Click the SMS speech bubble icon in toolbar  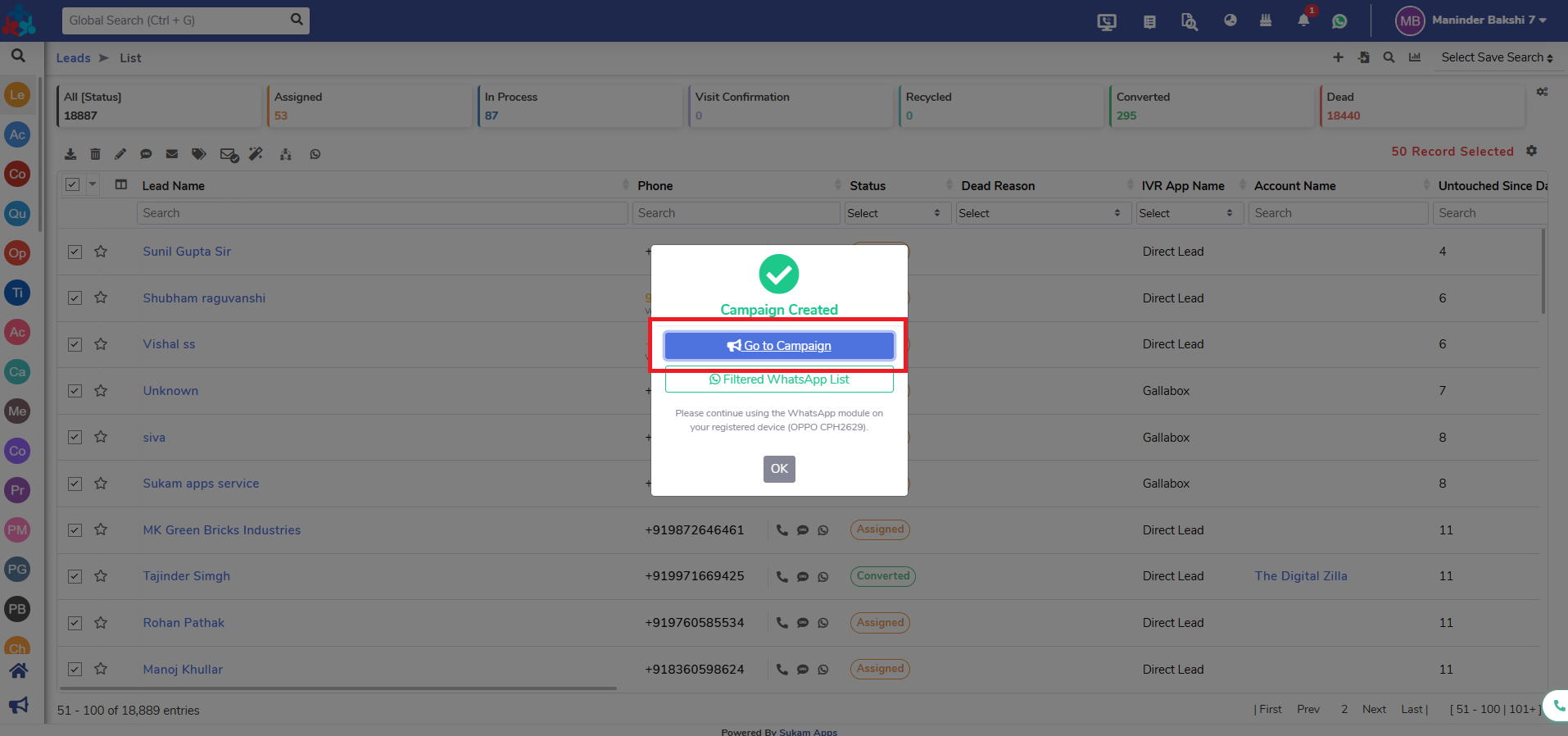[x=146, y=154]
